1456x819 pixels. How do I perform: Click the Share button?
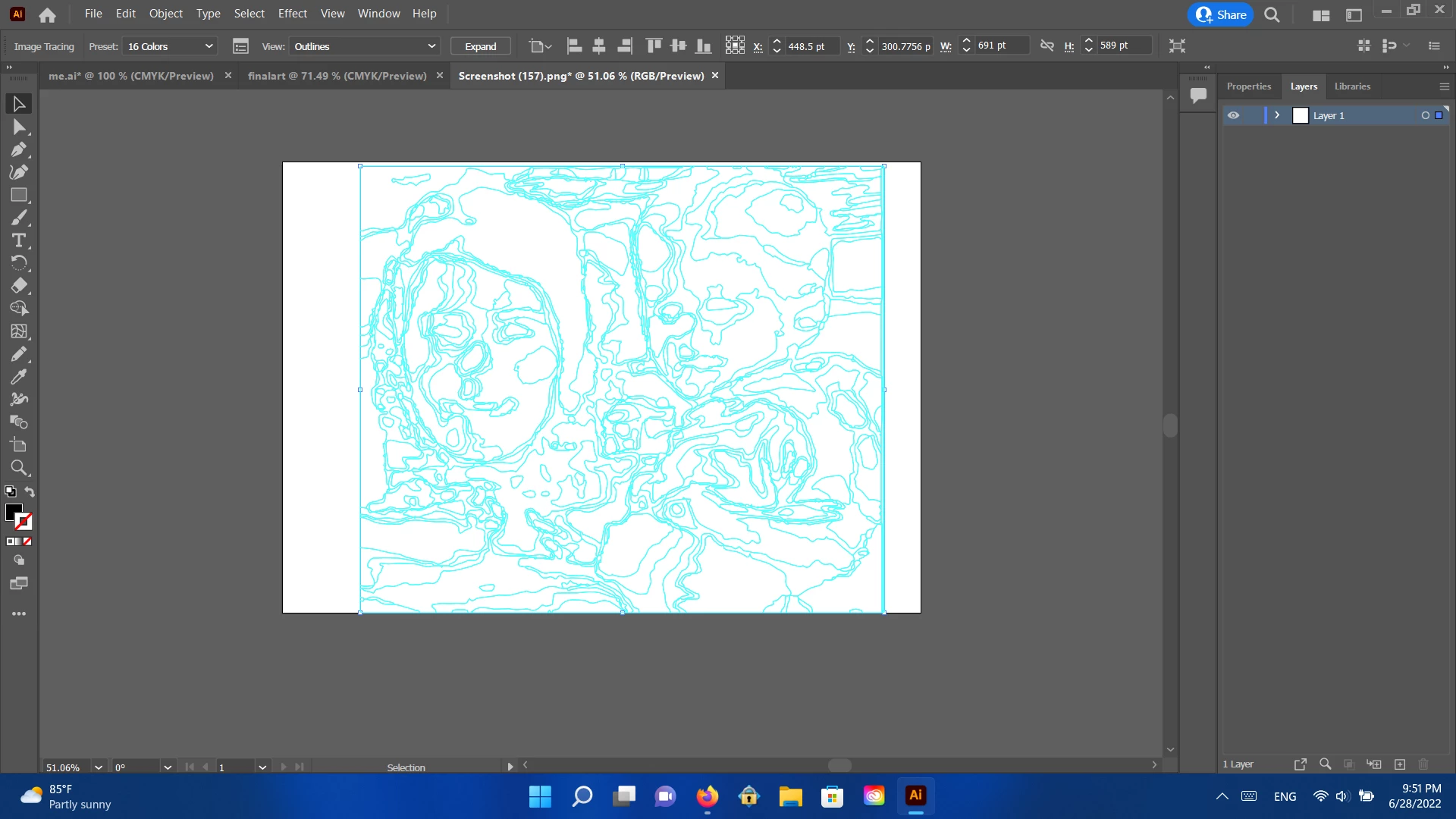coord(1221,14)
